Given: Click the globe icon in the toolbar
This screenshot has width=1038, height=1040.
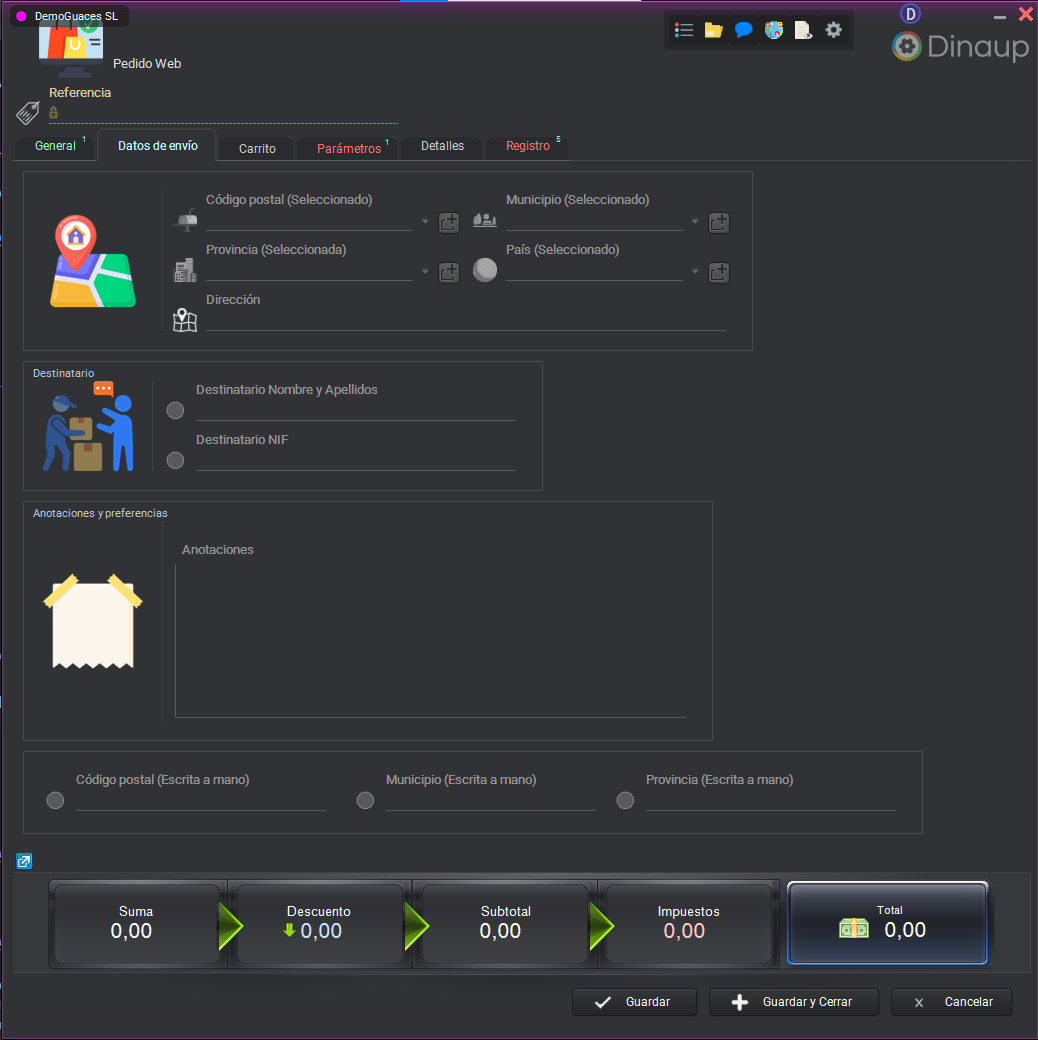Looking at the screenshot, I should tap(773, 30).
